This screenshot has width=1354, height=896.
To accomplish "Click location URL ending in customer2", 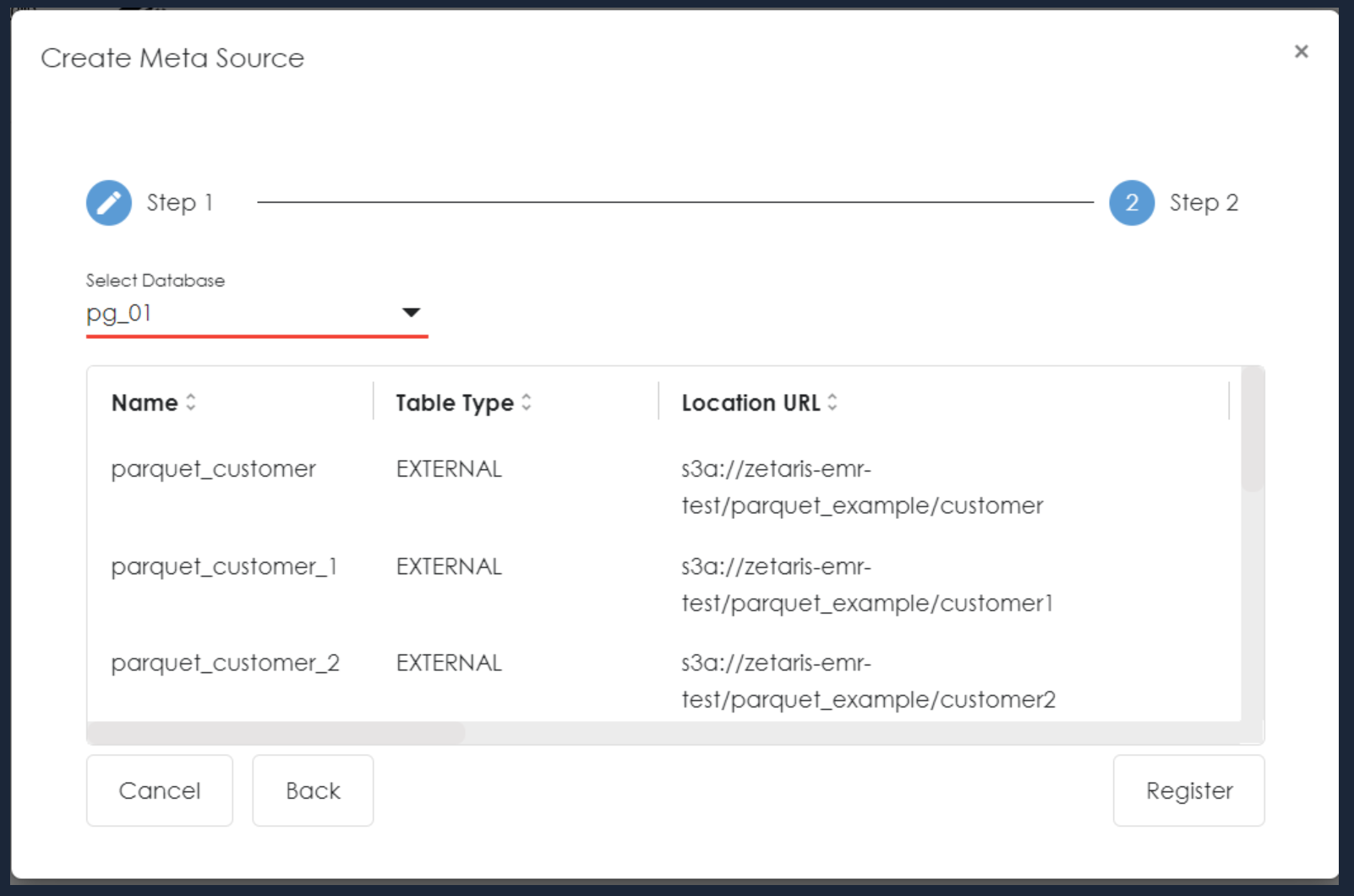I will pyautogui.click(x=869, y=681).
